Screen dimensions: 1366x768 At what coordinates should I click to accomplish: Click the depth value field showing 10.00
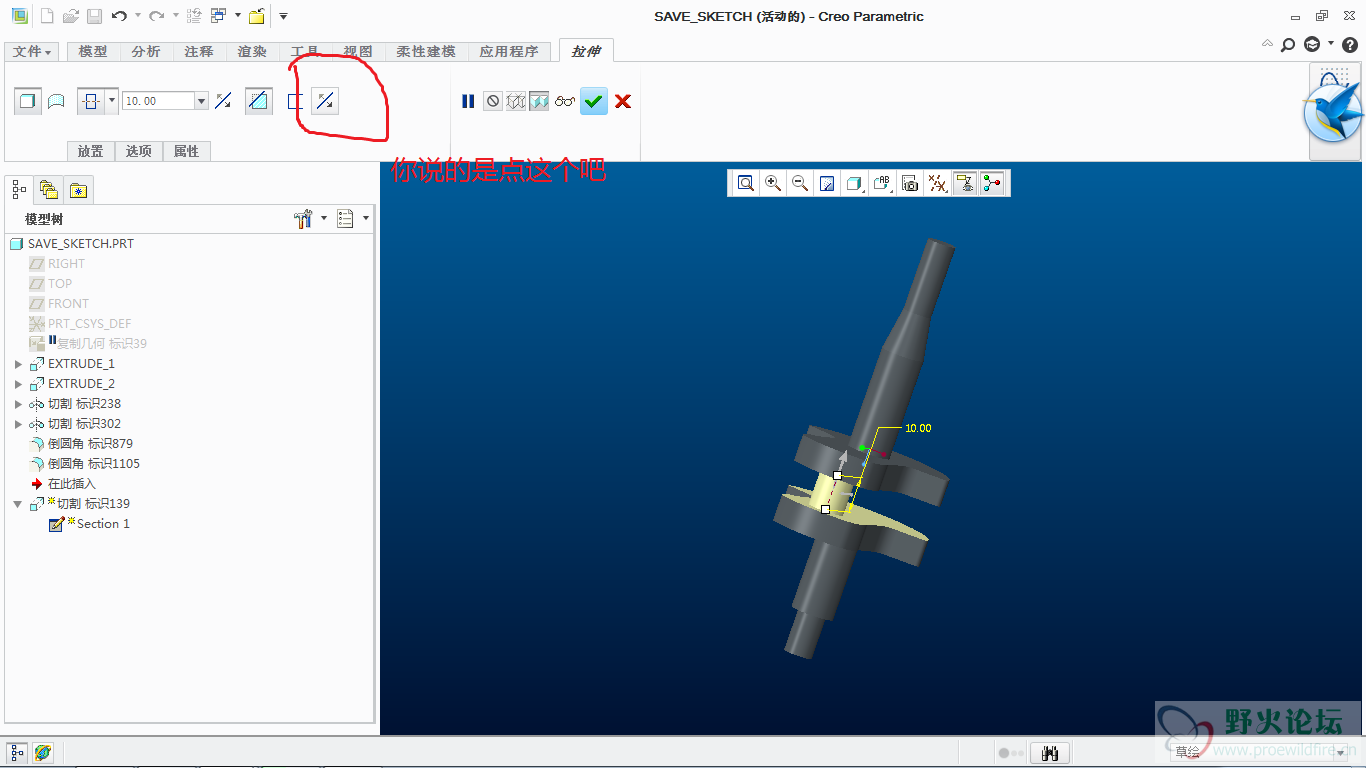click(159, 101)
